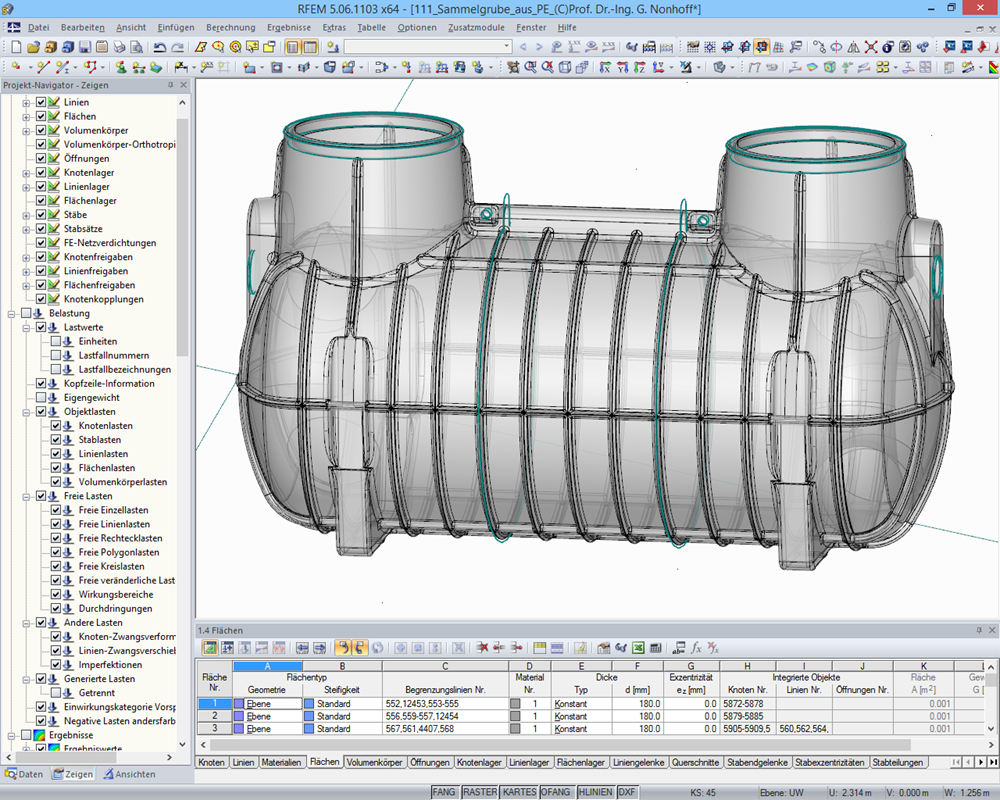Collapse the Lastwerte tree node
The height and width of the screenshot is (800, 1000).
[x=26, y=327]
